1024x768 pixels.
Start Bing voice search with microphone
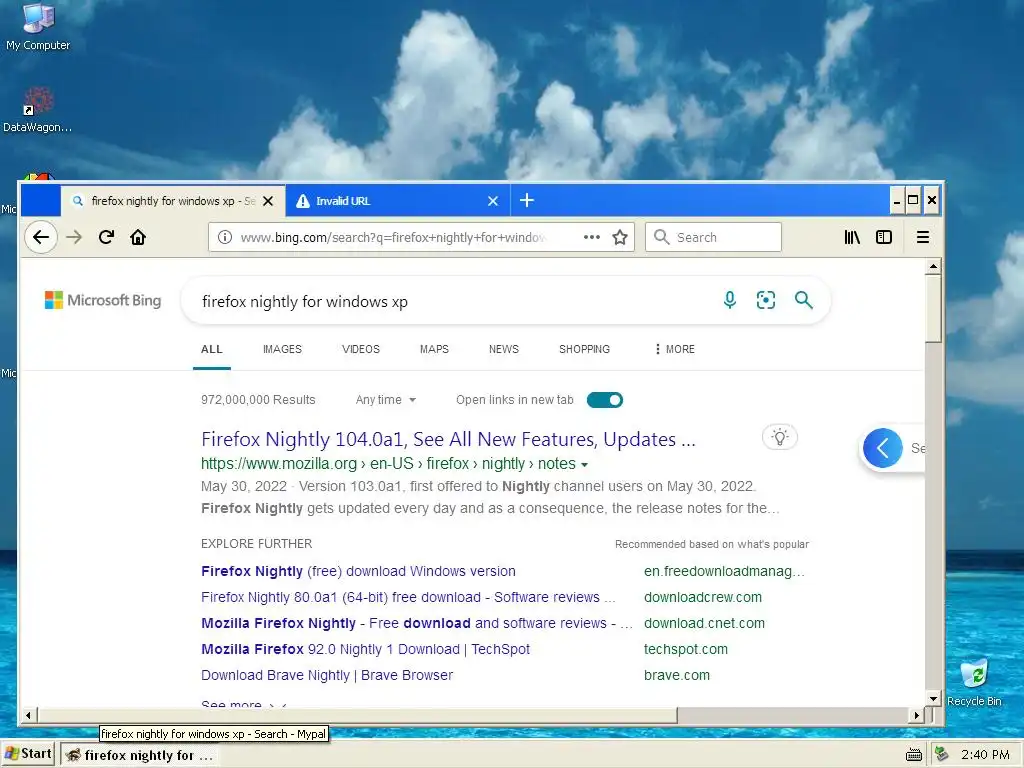[x=730, y=300]
